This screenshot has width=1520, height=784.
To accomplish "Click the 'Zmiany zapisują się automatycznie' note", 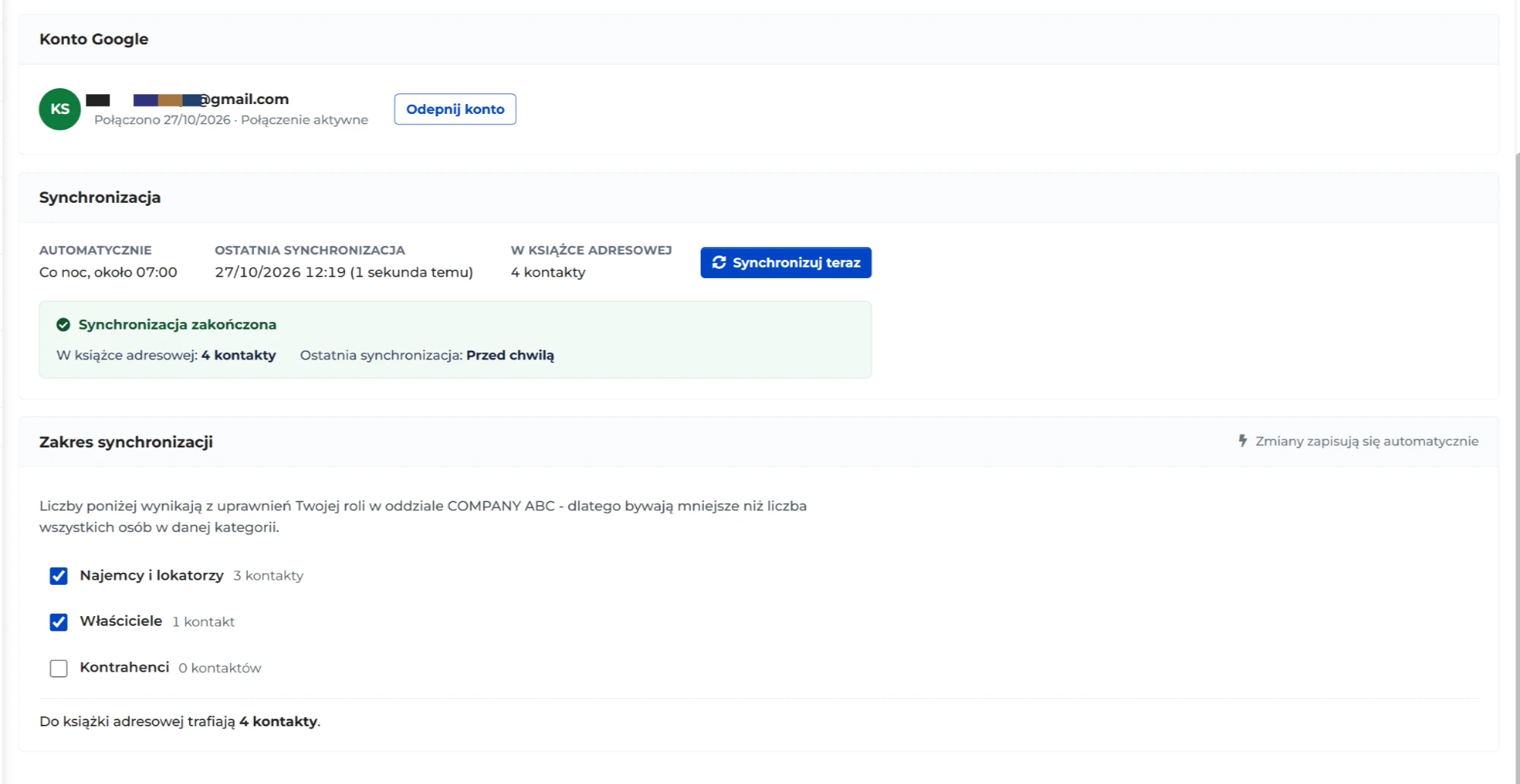I will point(1366,441).
